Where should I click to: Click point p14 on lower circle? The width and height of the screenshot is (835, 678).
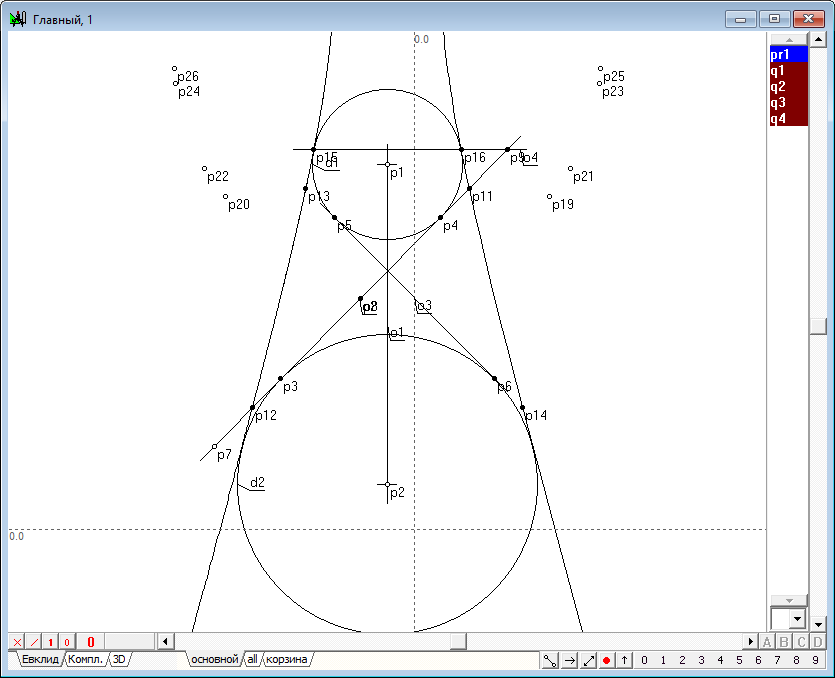click(522, 407)
